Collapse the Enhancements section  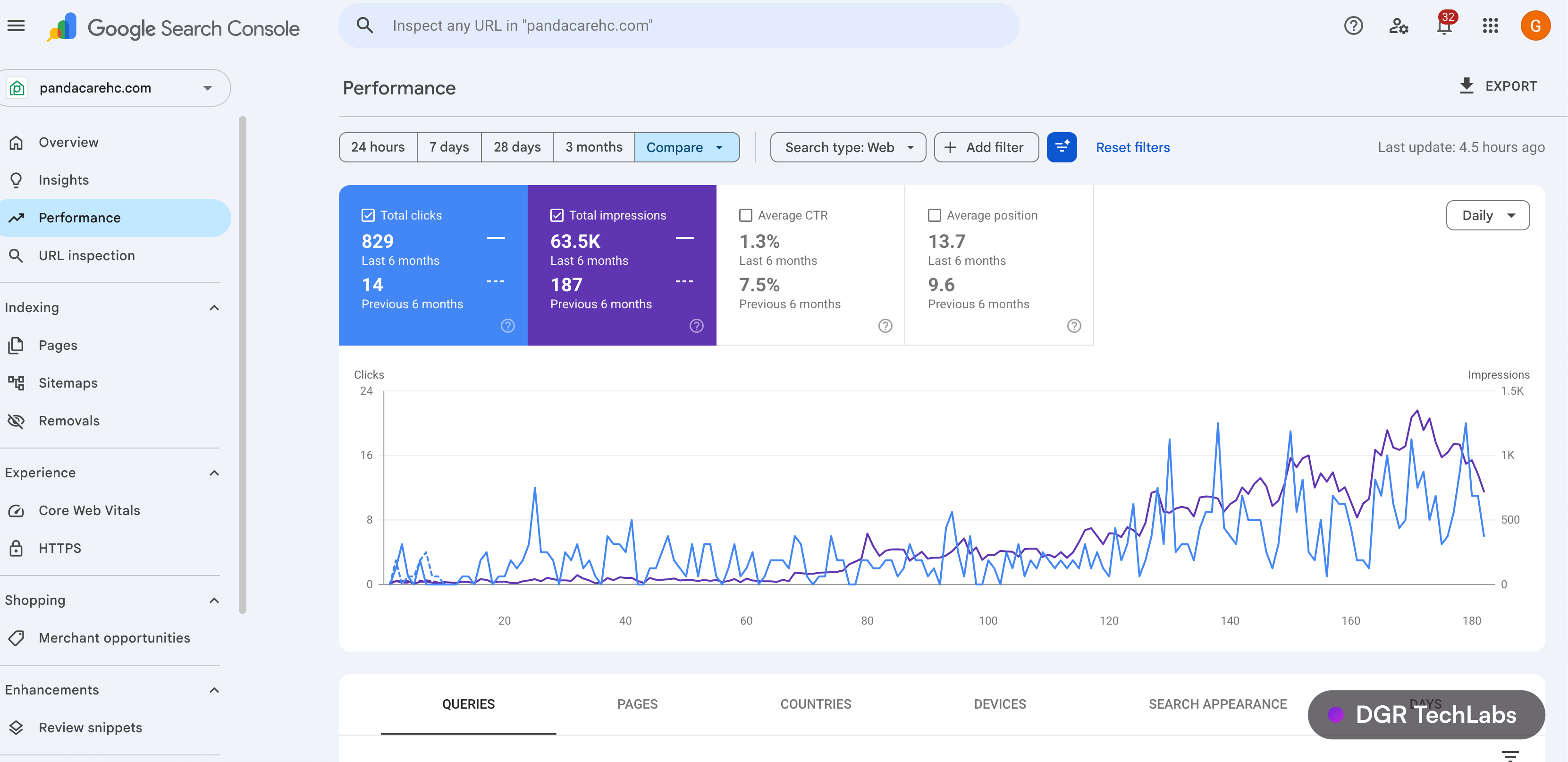pos(214,690)
